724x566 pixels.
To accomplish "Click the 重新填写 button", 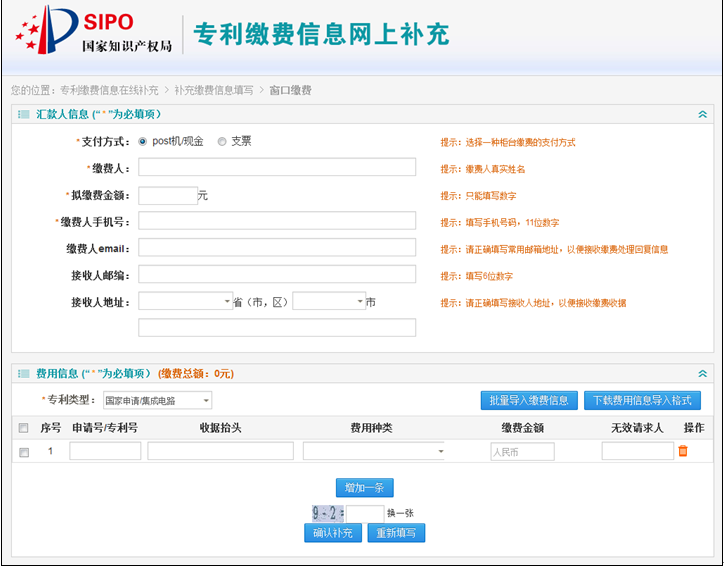I will [396, 533].
